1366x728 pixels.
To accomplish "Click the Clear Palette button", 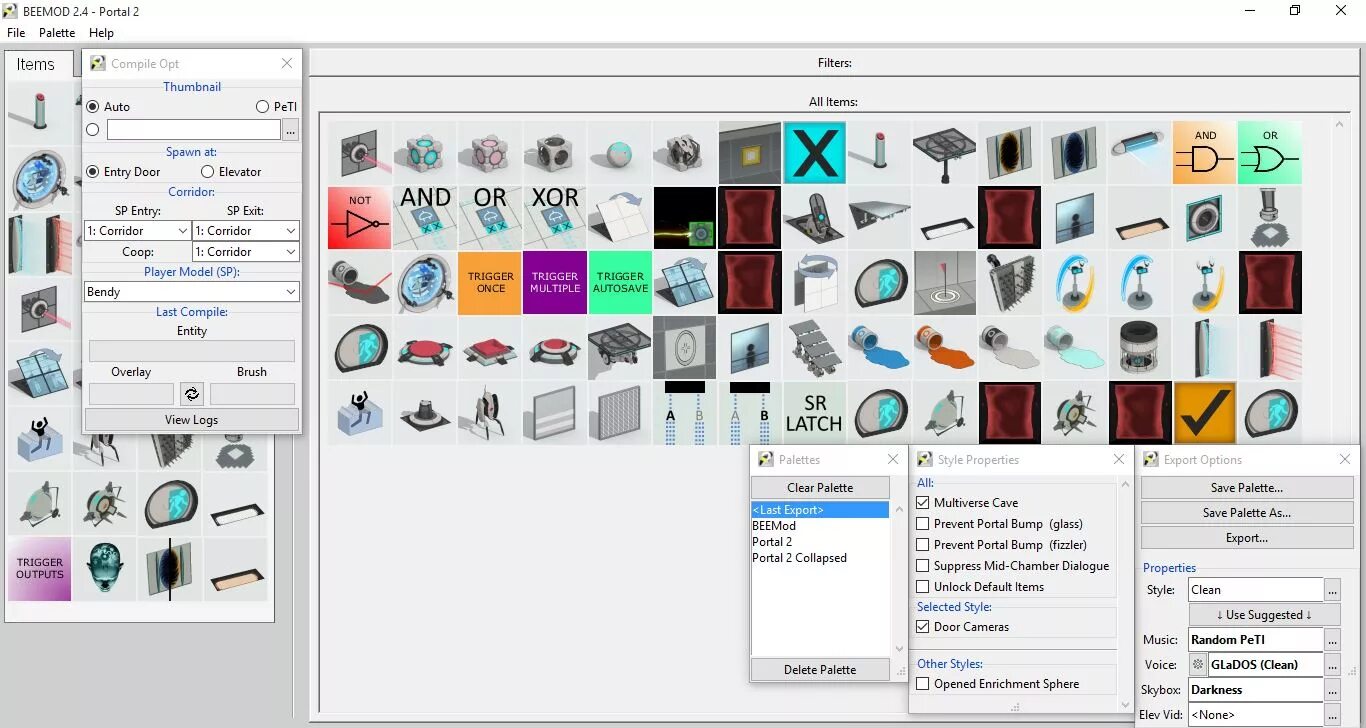I will click(820, 488).
